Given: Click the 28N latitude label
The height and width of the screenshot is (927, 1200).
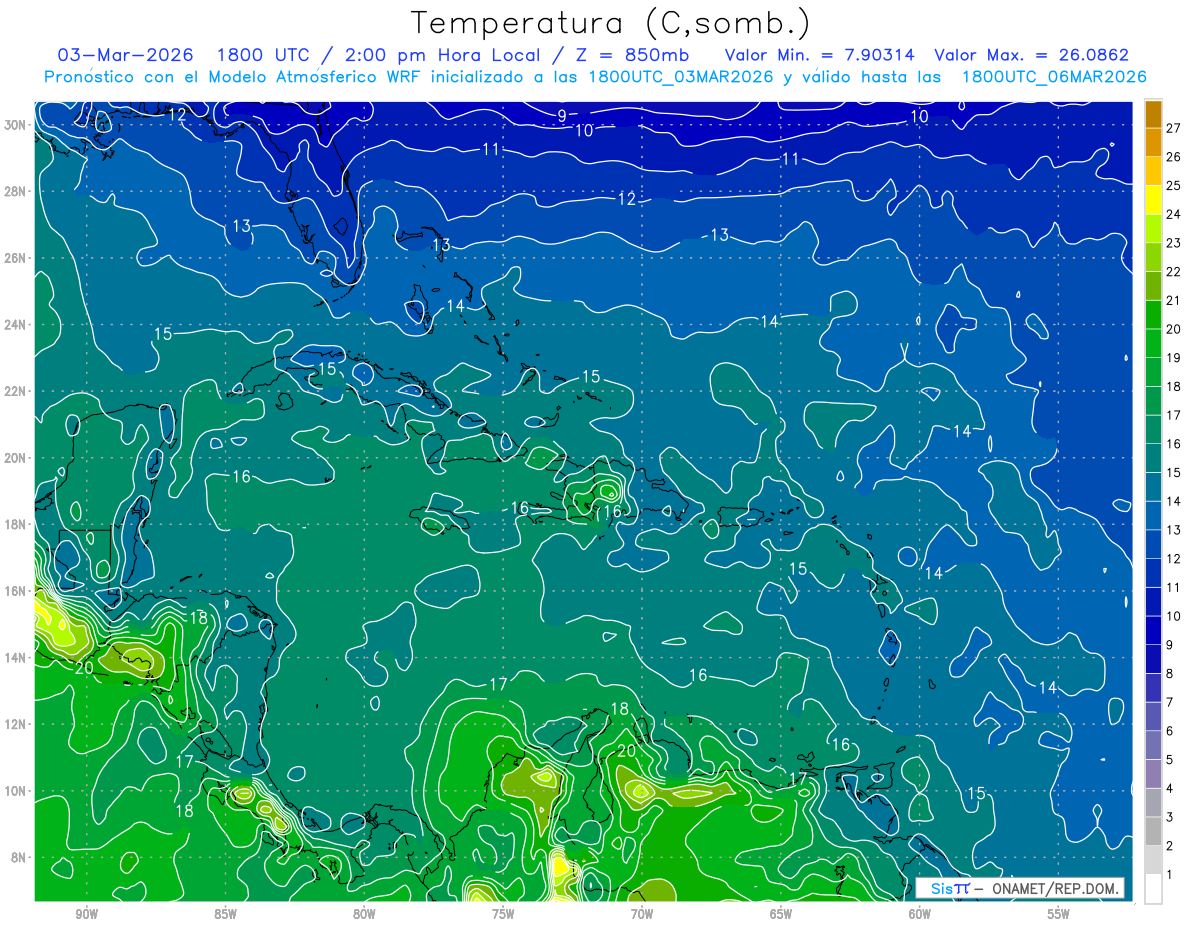Looking at the screenshot, I should tap(17, 191).
